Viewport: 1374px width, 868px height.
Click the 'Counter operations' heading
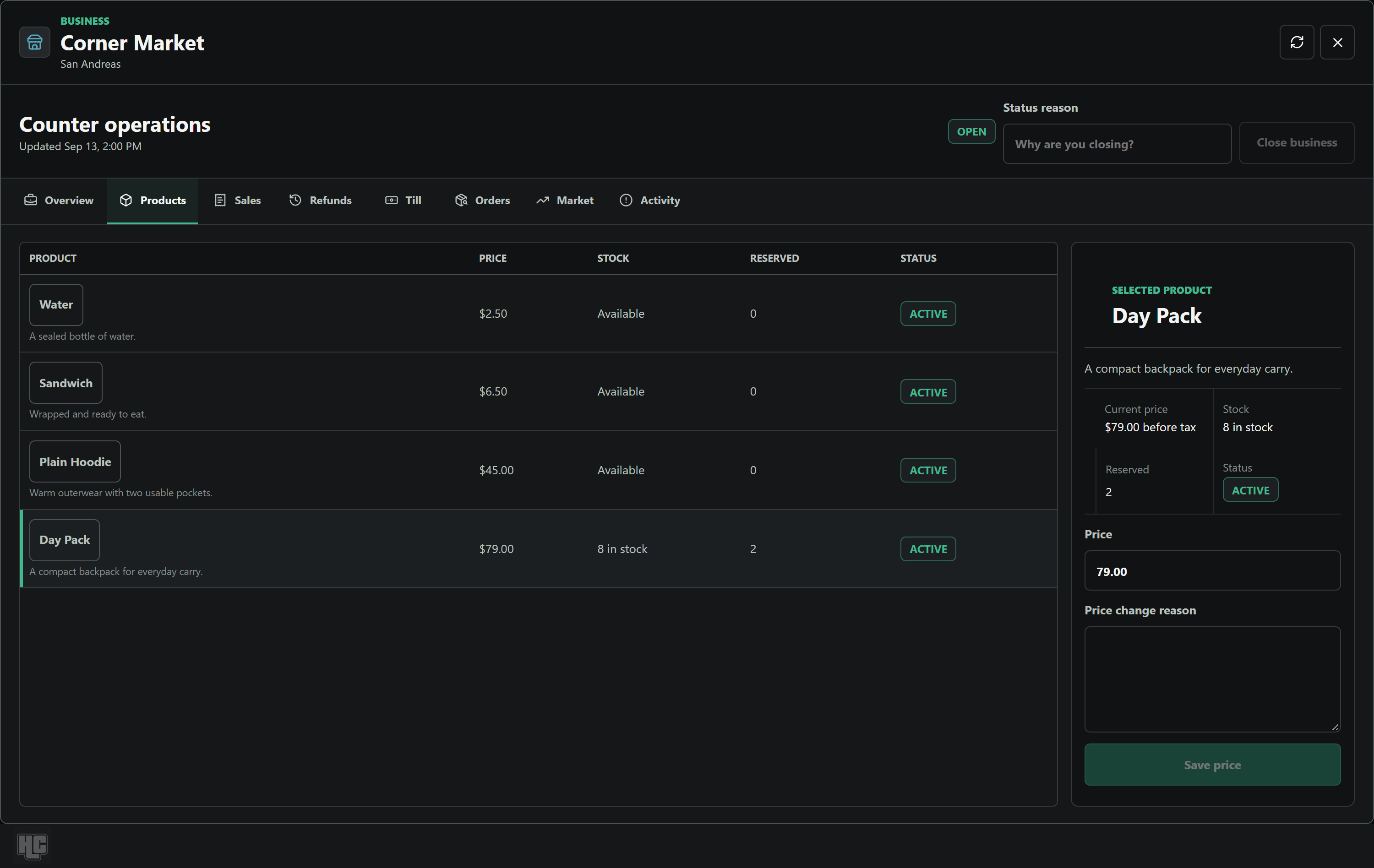tap(114, 125)
